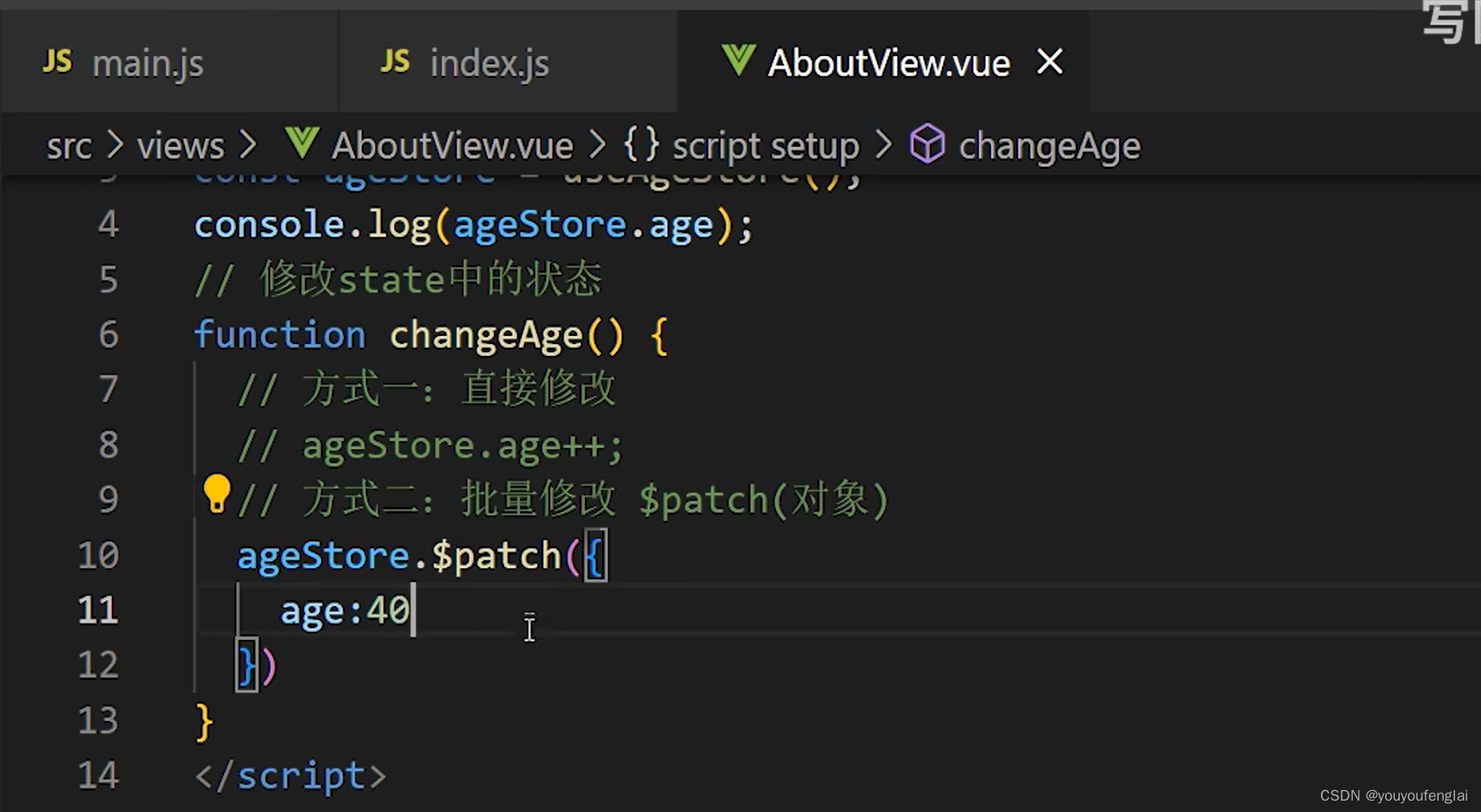Click the closing yellow brace on line 13
Image resolution: width=1481 pixels, height=812 pixels.
(x=204, y=721)
